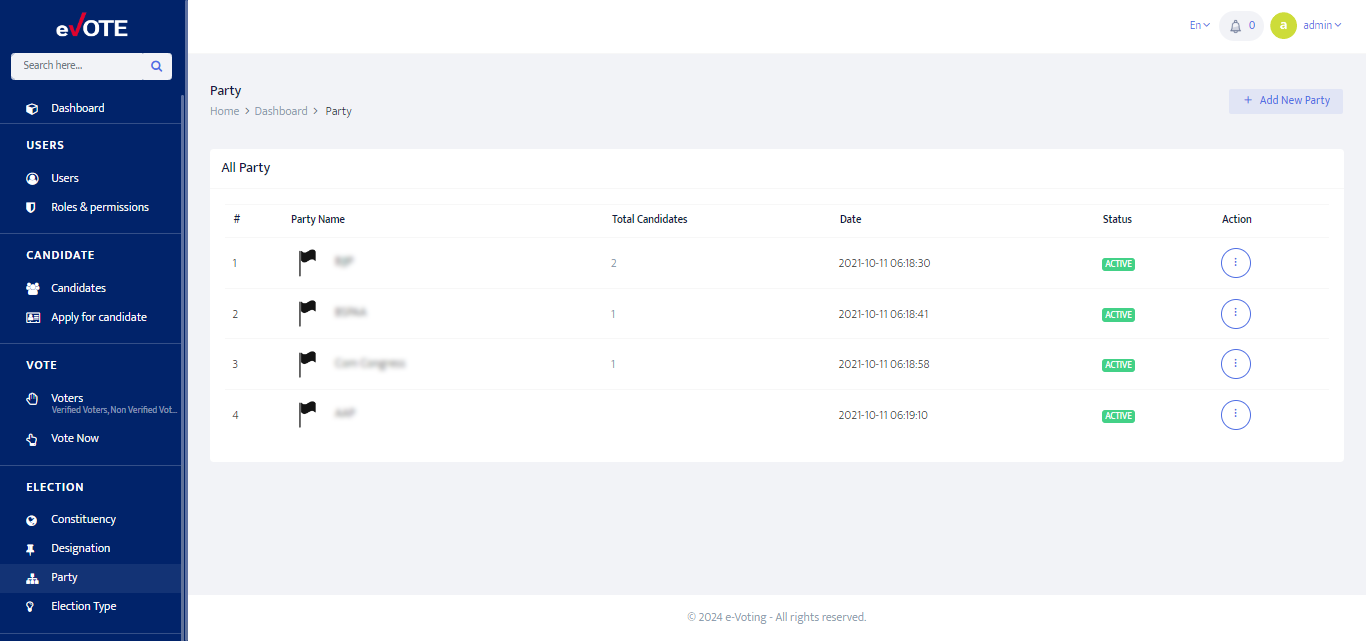Click the Apply for candidate ID card icon

(x=32, y=317)
